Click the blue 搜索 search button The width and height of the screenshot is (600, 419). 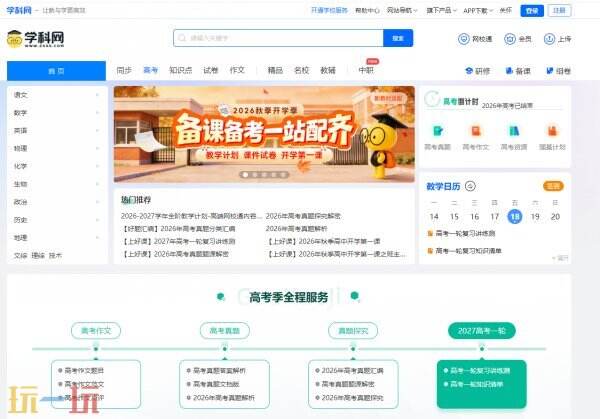(398, 38)
